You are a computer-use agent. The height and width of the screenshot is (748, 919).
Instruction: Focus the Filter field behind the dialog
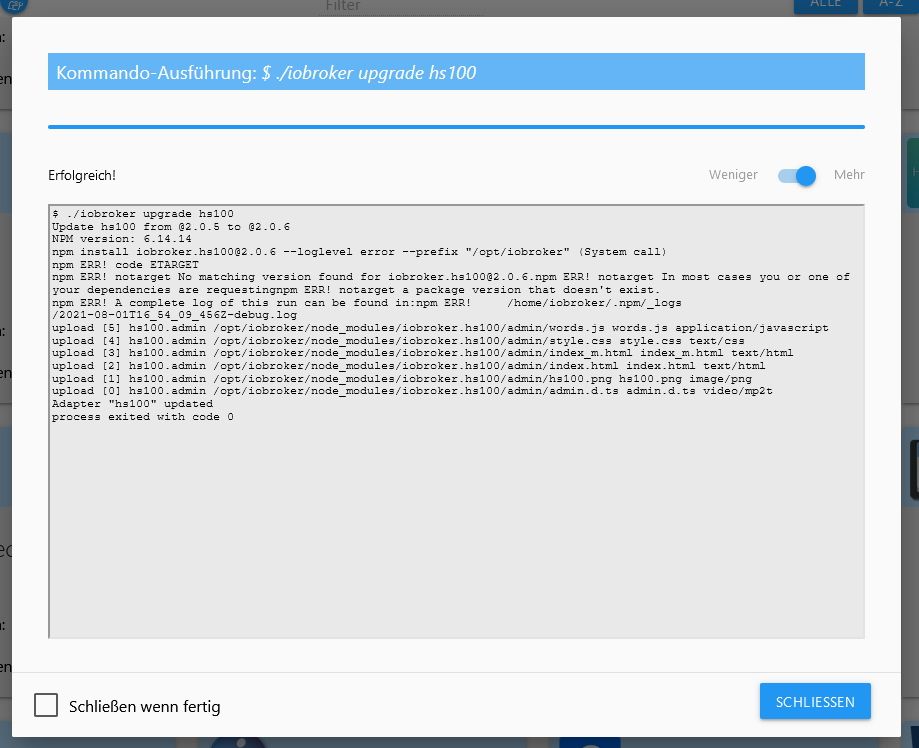[401, 6]
